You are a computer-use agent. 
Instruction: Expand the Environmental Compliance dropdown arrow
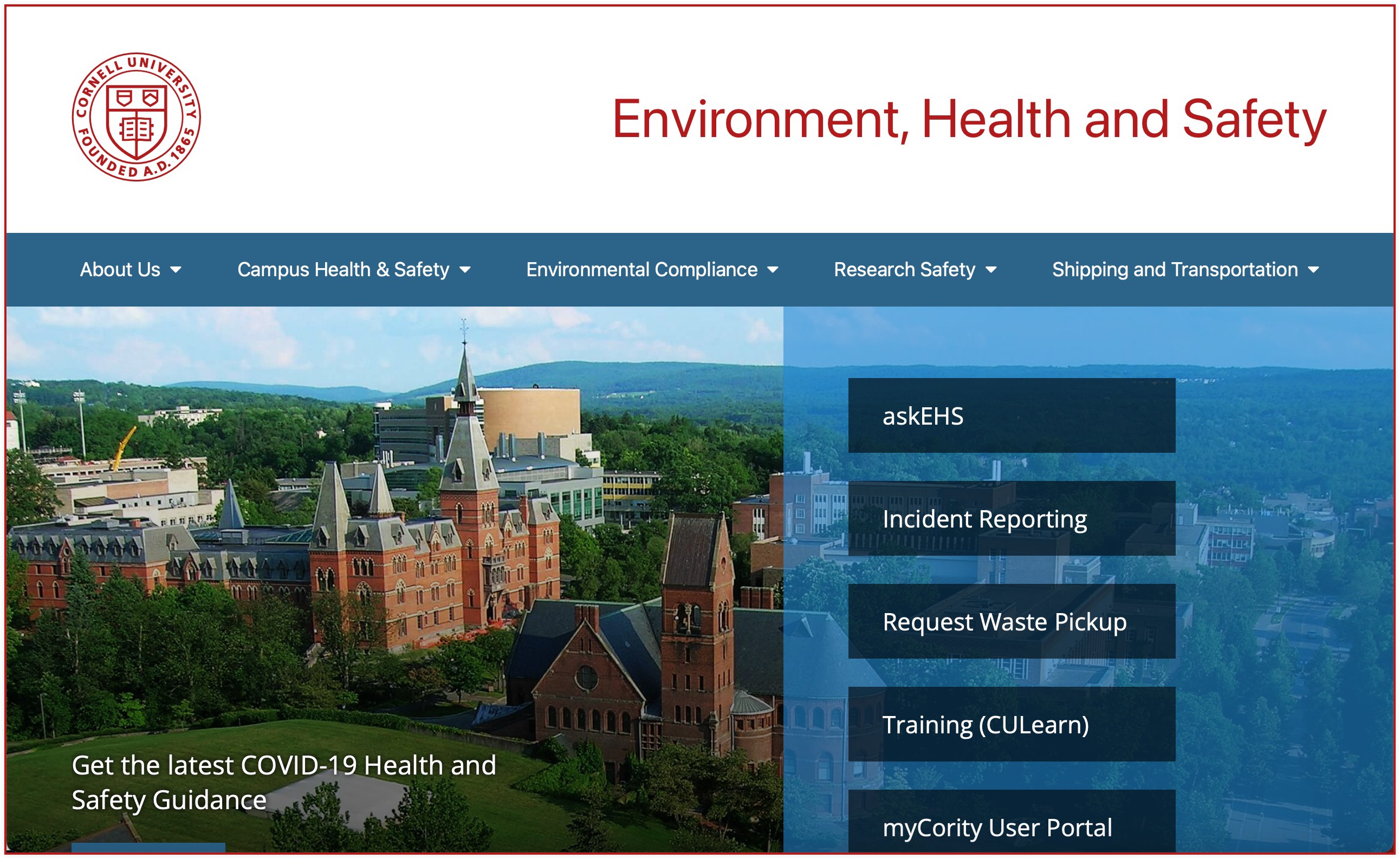773,270
